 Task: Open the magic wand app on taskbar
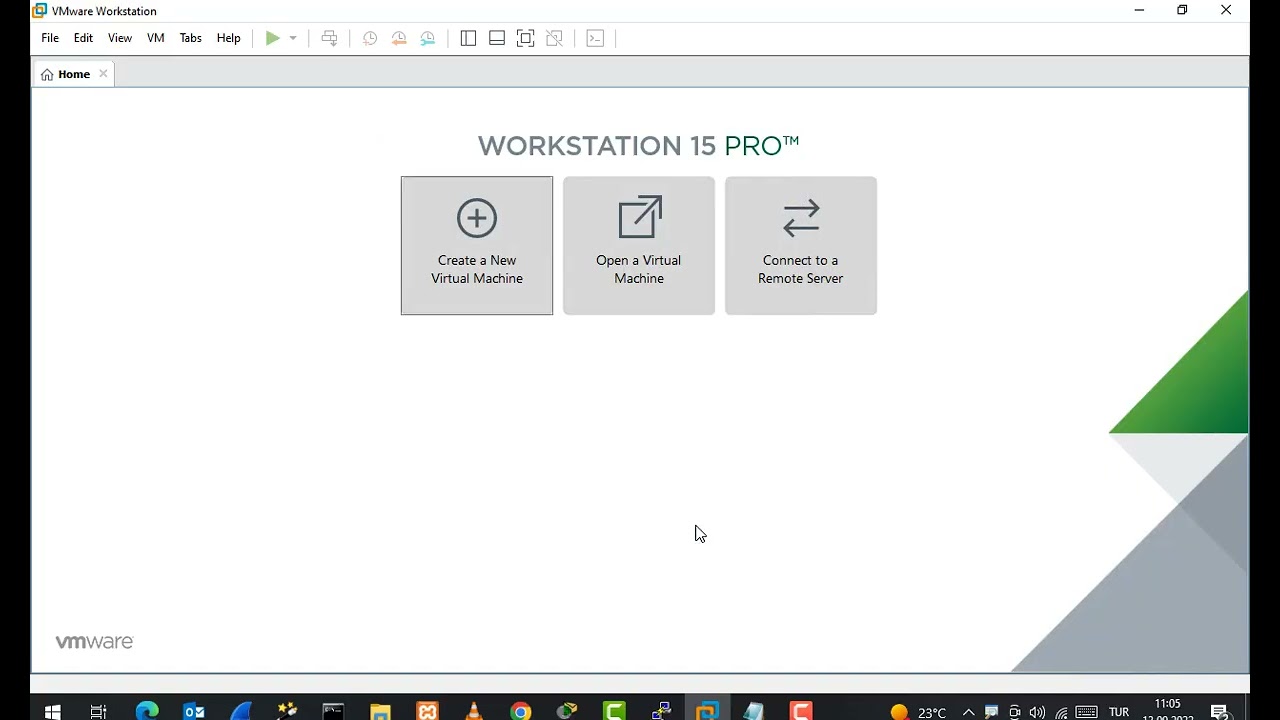(288, 711)
